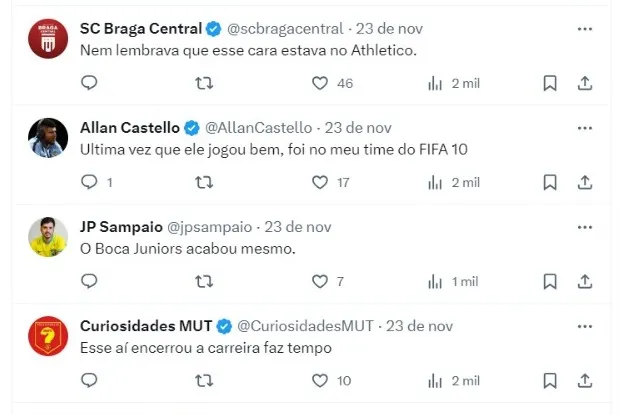Open SC Braga Central profile name
This screenshot has height=415, width=626.
(x=140, y=28)
